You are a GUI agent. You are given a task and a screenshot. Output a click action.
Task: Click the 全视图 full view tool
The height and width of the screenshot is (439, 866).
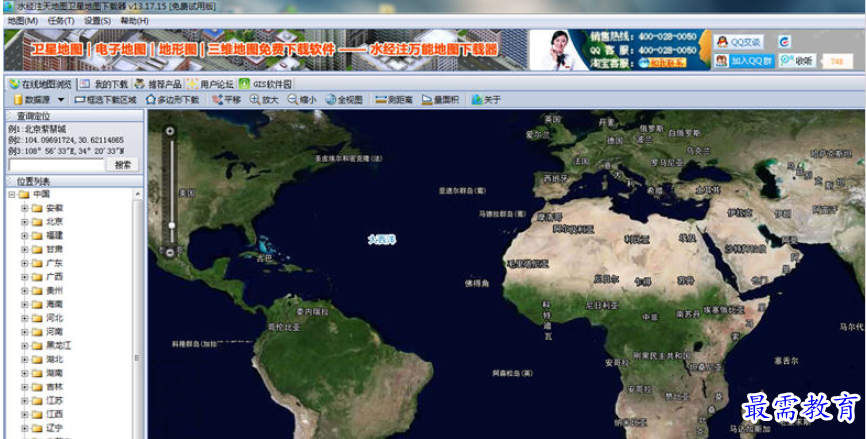click(344, 100)
